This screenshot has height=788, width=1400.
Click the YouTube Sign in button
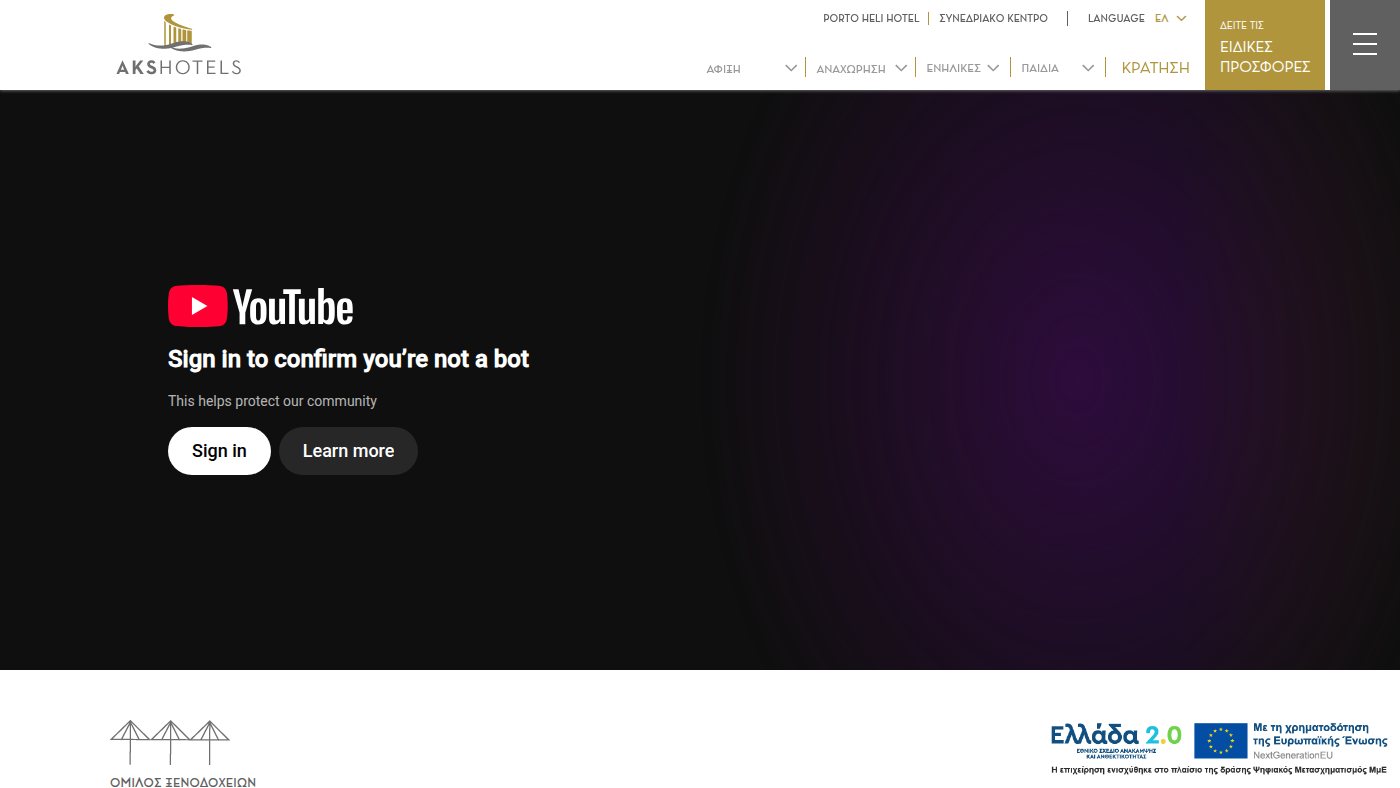tap(219, 451)
